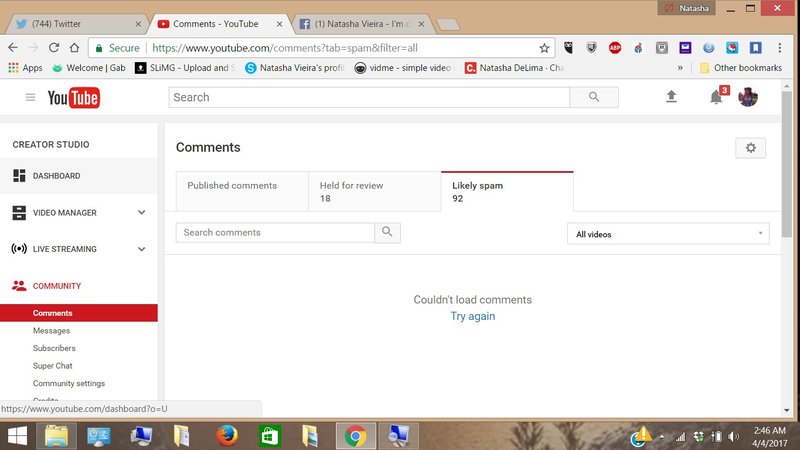This screenshot has width=800, height=450.
Task: Click the top YouTube search magnifier button
Action: pos(594,97)
